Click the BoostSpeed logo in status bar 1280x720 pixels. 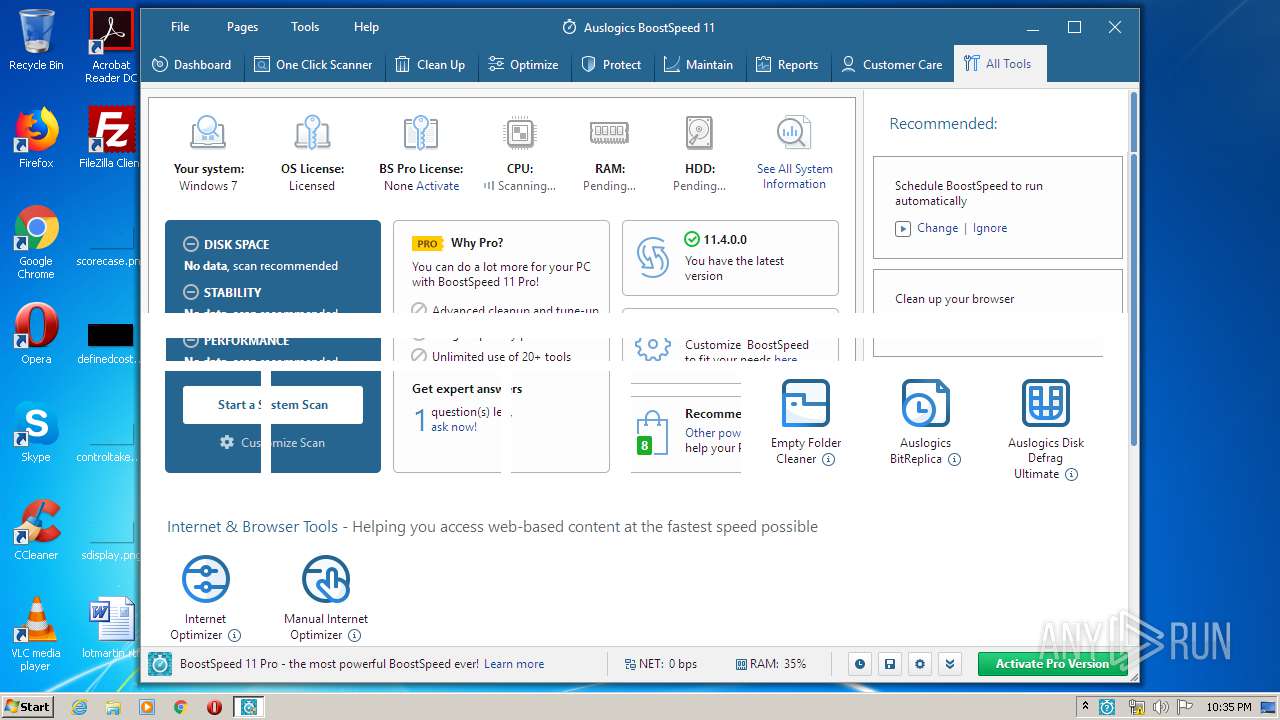(160, 664)
